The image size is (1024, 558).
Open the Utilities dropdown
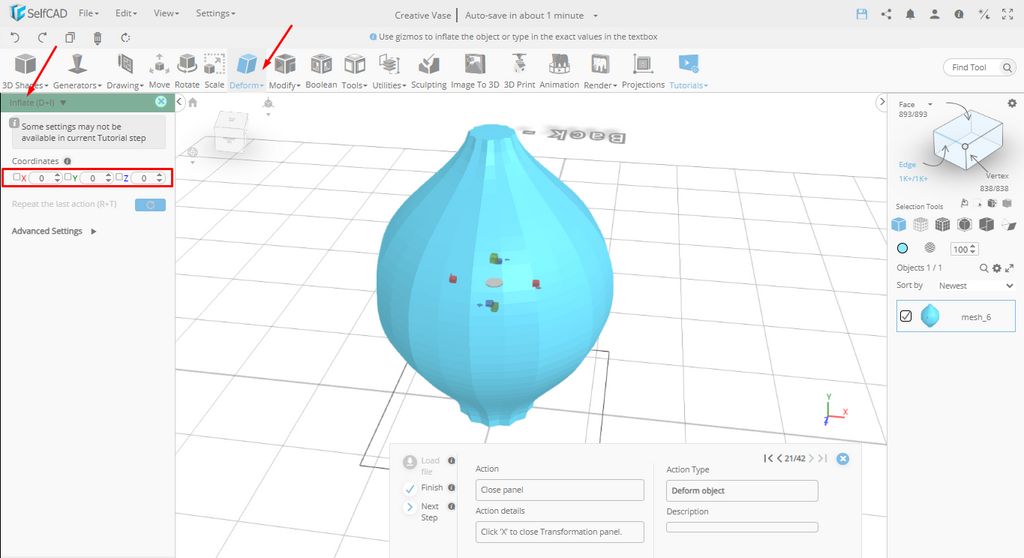click(389, 71)
